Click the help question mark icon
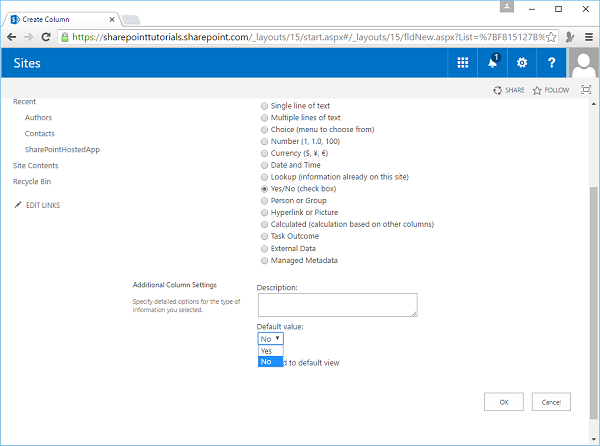Screen dimensions: 600x446 click(x=551, y=62)
